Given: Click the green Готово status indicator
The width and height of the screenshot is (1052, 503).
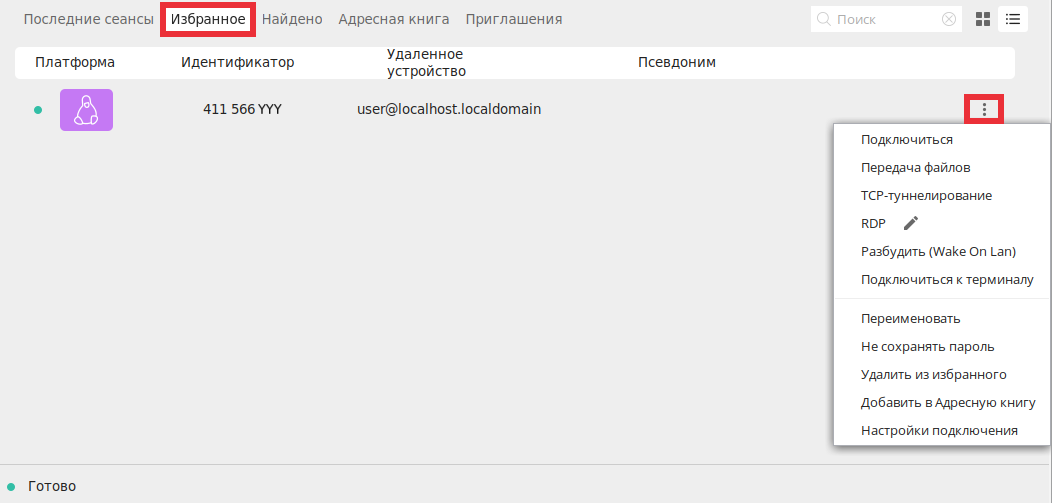Looking at the screenshot, I should (x=11, y=486).
